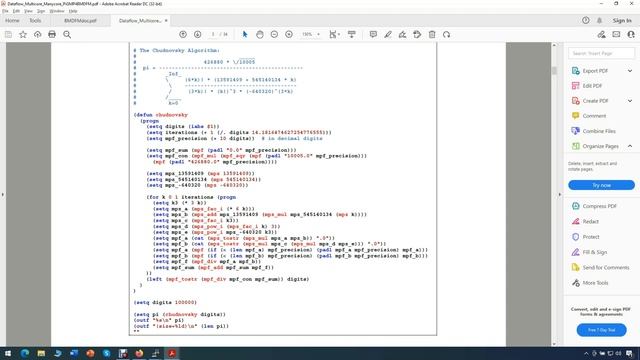640x360 pixels.
Task: Click the tools search field in the right pane
Action: [x=601, y=53]
